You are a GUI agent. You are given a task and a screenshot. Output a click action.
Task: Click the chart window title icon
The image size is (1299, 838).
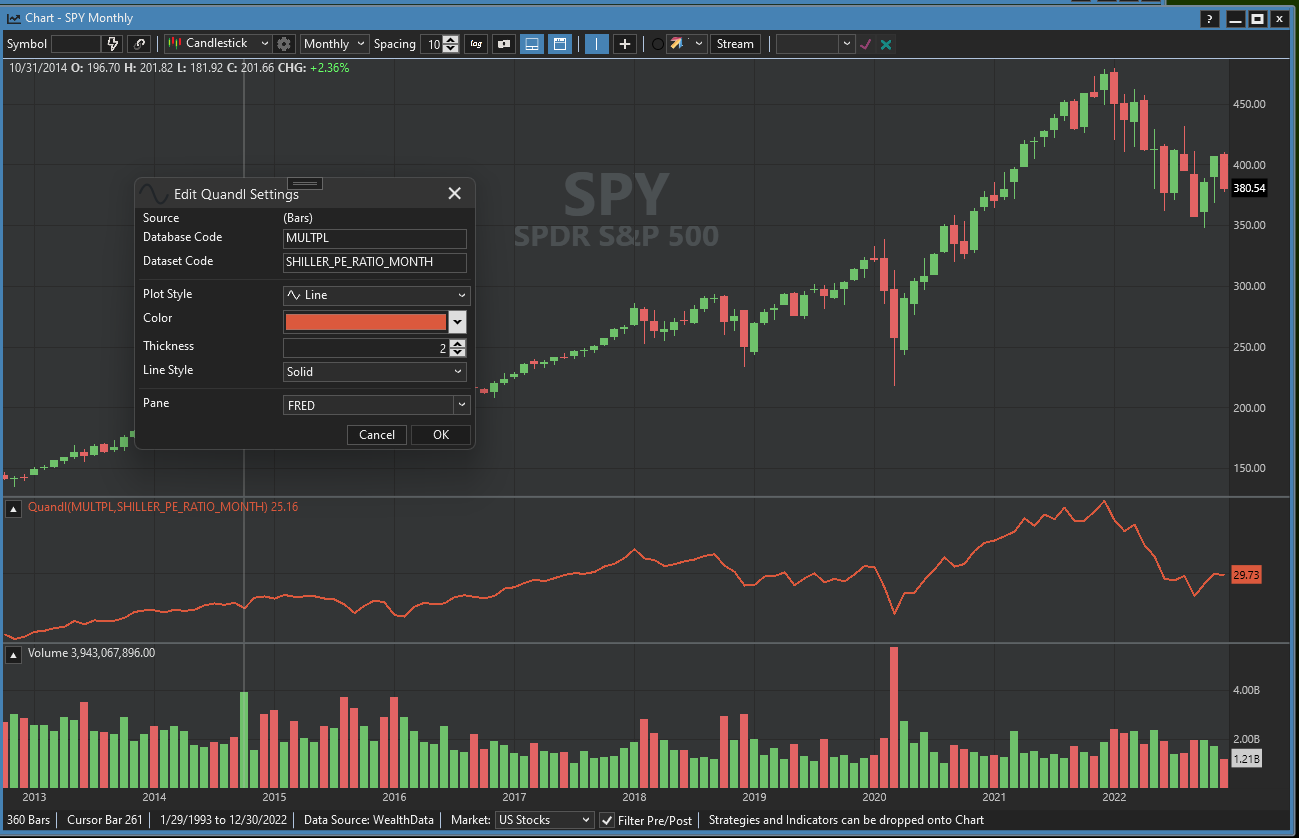14,18
